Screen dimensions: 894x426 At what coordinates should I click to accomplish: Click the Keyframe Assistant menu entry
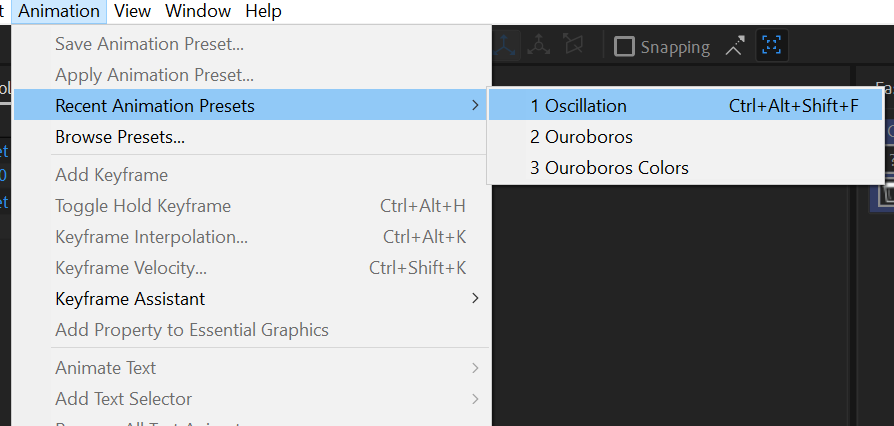click(x=130, y=298)
